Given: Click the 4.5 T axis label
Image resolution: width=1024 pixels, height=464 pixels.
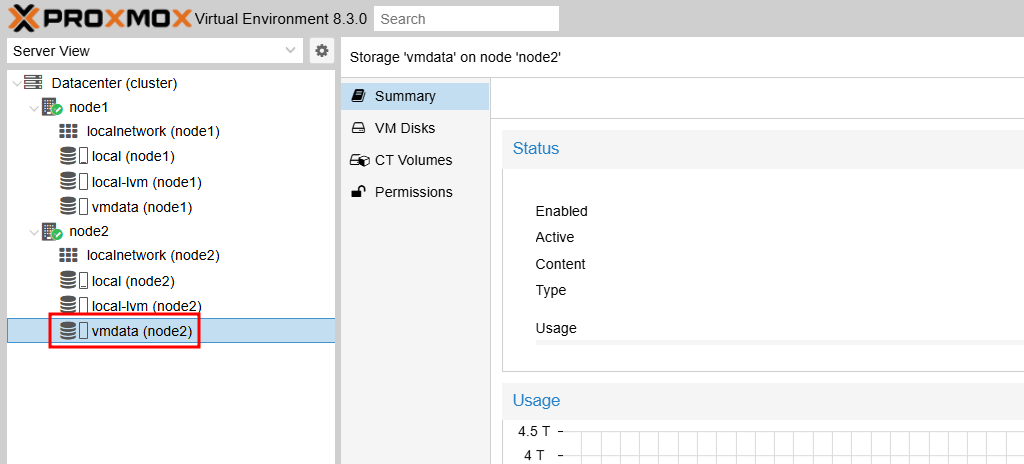Looking at the screenshot, I should tap(535, 431).
